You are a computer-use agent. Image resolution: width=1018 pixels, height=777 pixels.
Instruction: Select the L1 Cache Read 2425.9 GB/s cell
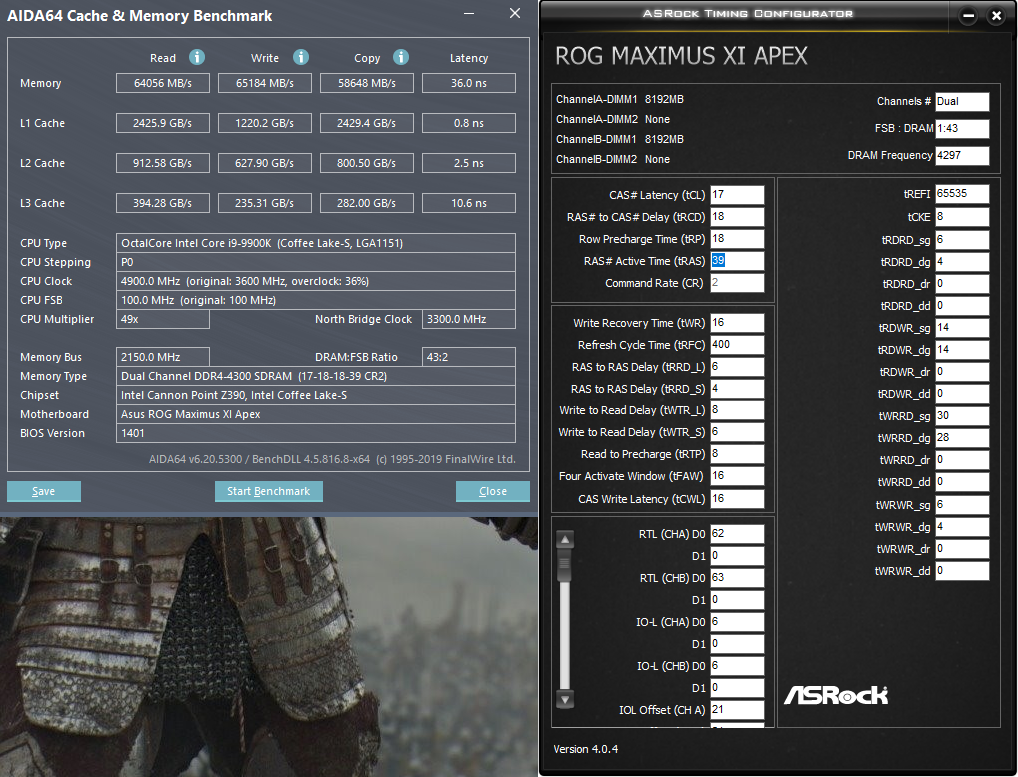tap(163, 123)
